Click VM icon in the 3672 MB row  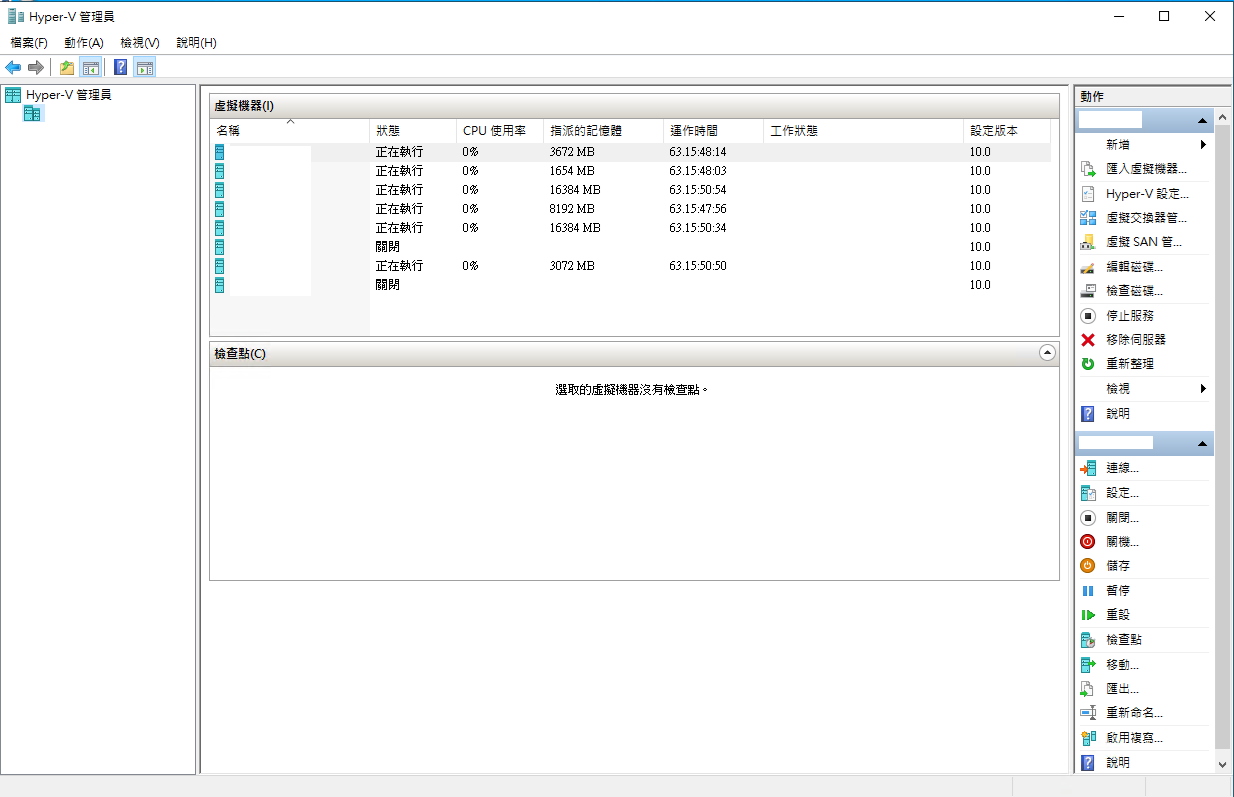click(x=219, y=152)
